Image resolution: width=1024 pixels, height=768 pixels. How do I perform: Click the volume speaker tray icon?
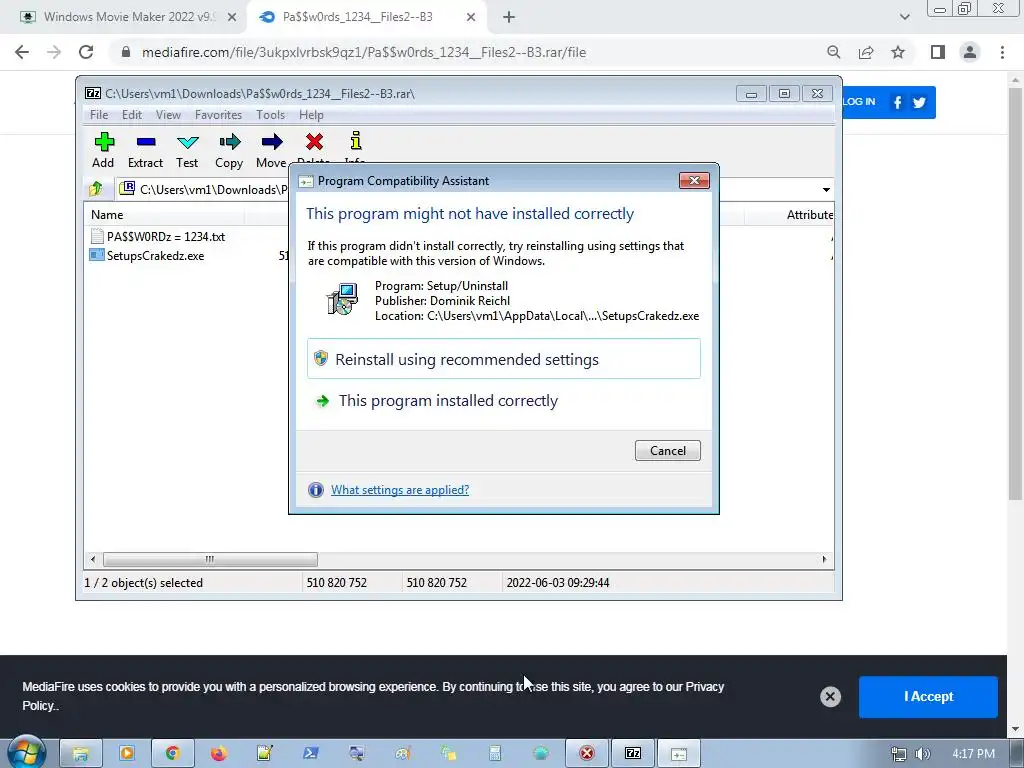[923, 754]
